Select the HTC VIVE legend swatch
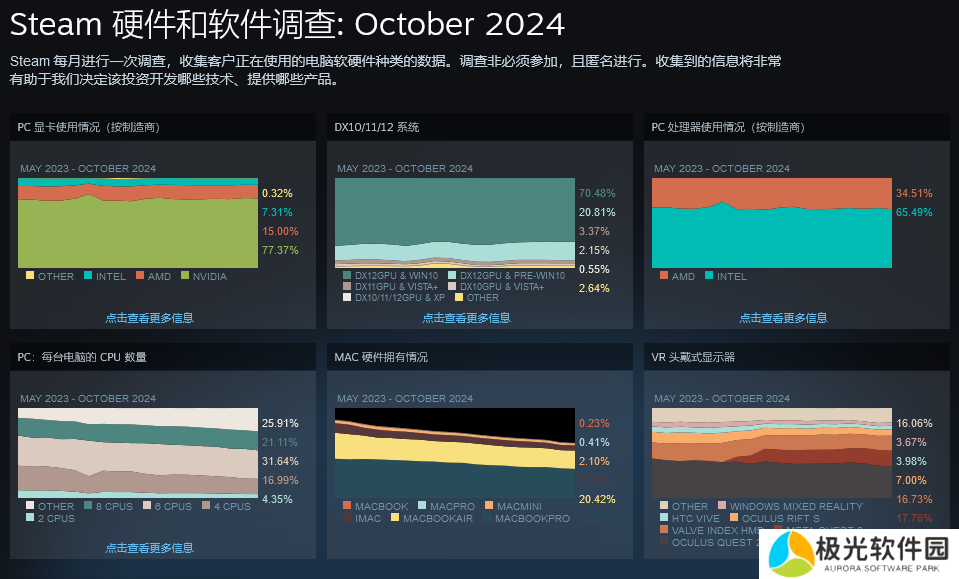 [x=664, y=518]
